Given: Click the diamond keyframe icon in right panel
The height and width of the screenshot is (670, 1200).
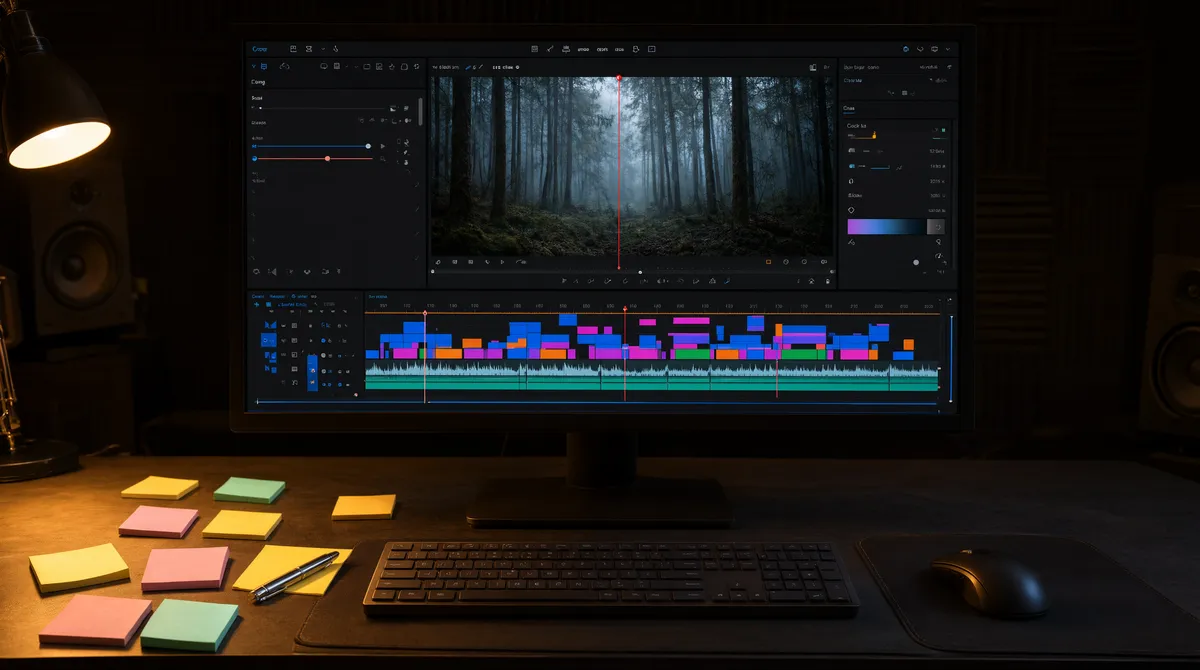Looking at the screenshot, I should [851, 210].
